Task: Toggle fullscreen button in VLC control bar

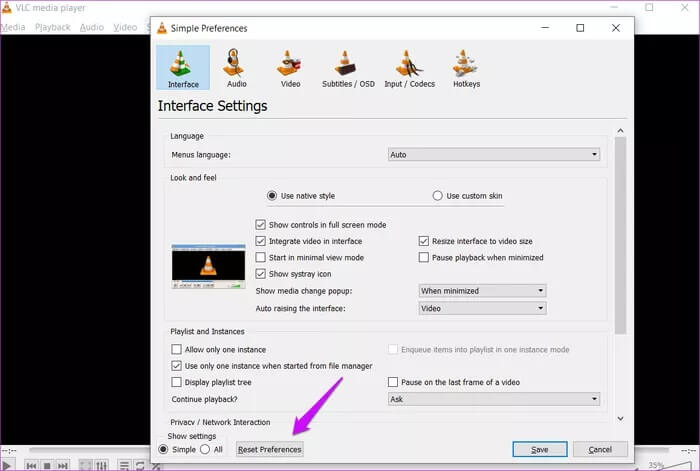Action: tap(85, 466)
